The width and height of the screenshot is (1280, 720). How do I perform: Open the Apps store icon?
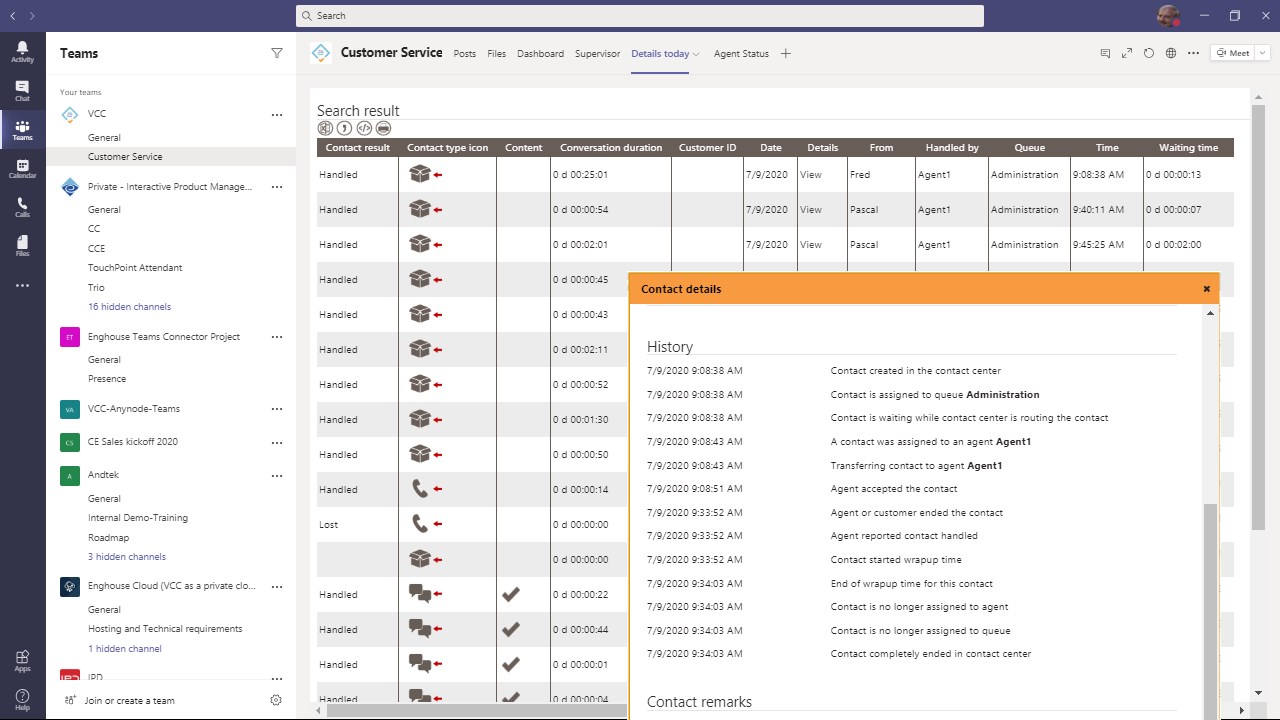[x=22, y=661]
